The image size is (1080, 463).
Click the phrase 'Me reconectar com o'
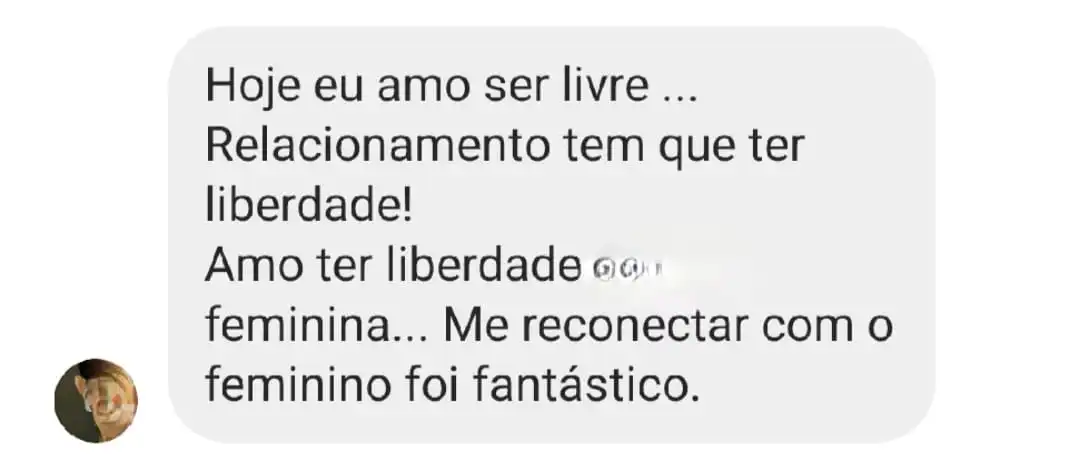668,327
